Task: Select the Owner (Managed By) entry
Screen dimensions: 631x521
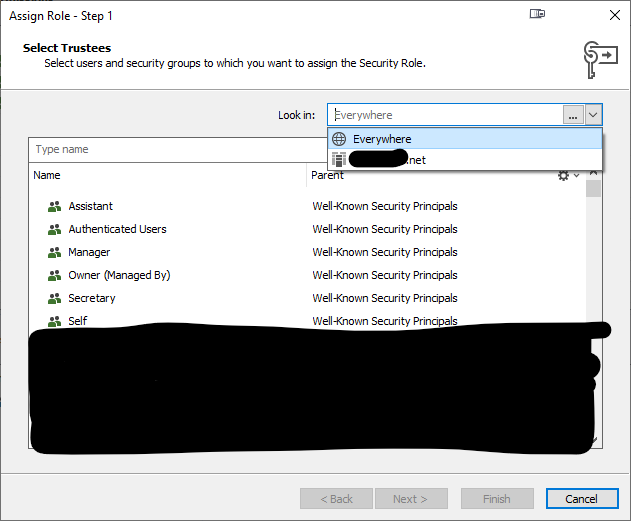Action: [x=119, y=276]
